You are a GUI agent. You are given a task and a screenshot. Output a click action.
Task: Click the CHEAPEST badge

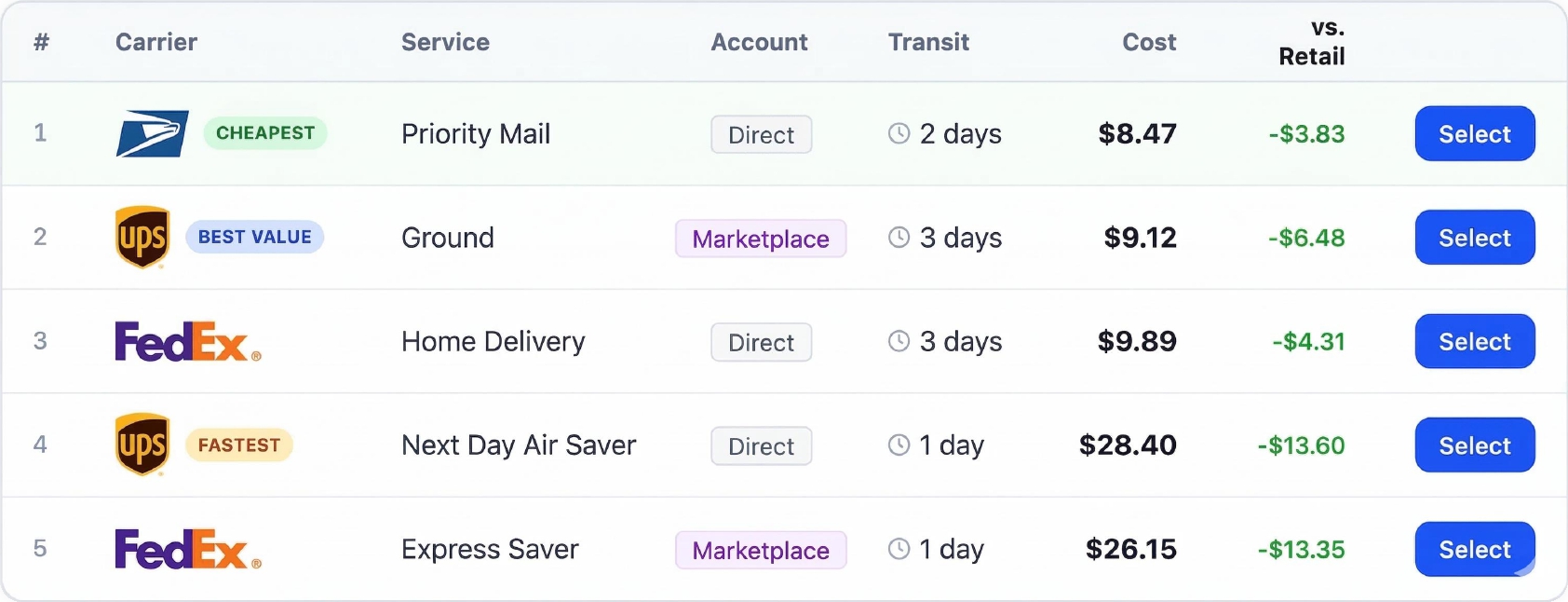point(265,133)
